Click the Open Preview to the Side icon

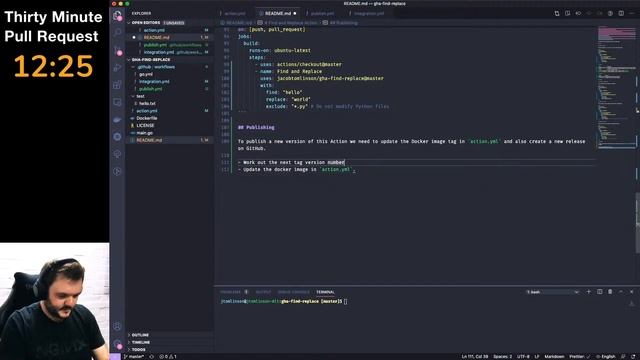point(567,13)
